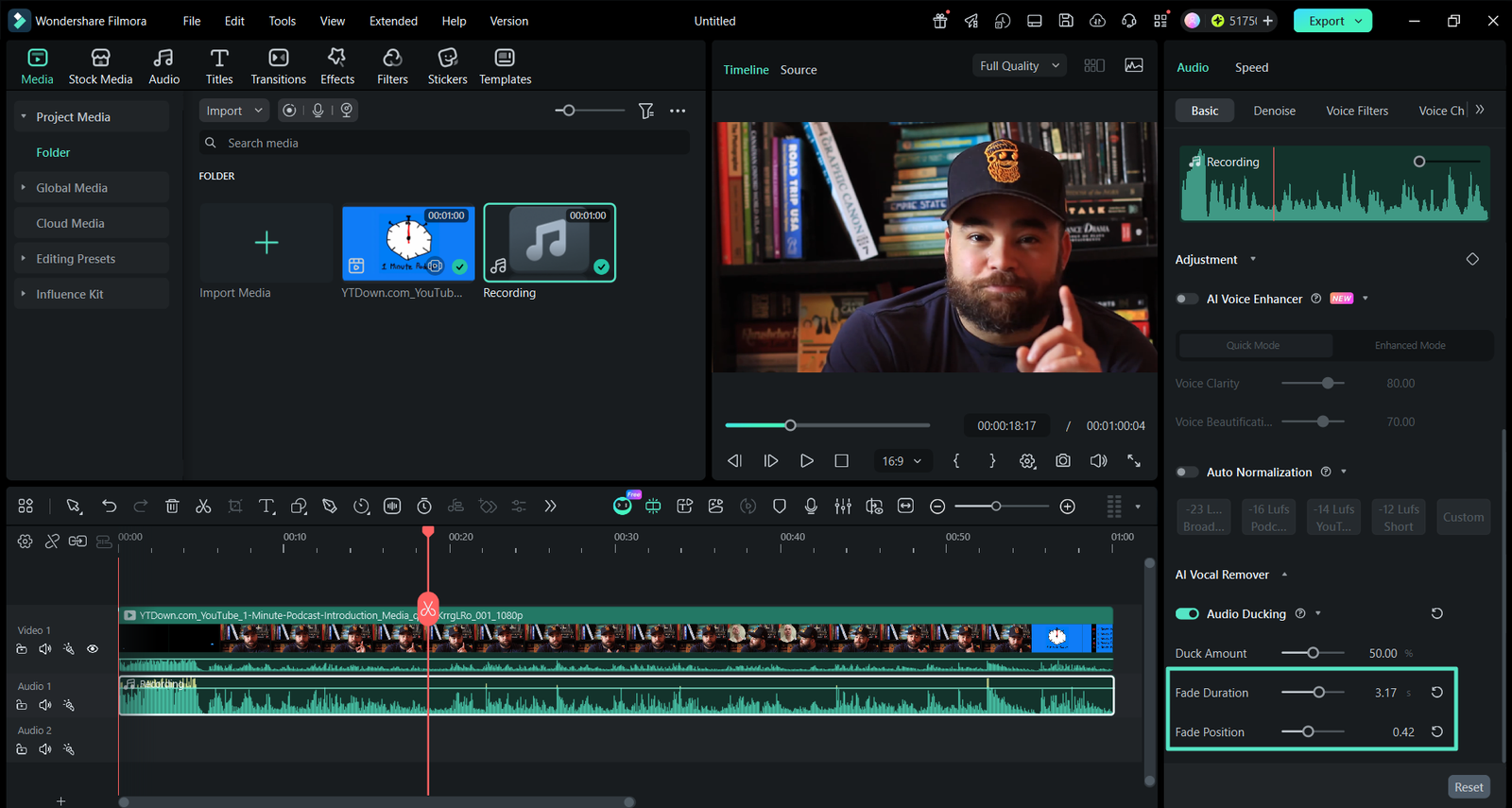Lock the Audio 1 track
Viewport: 1512px width, 808px height.
22,705
